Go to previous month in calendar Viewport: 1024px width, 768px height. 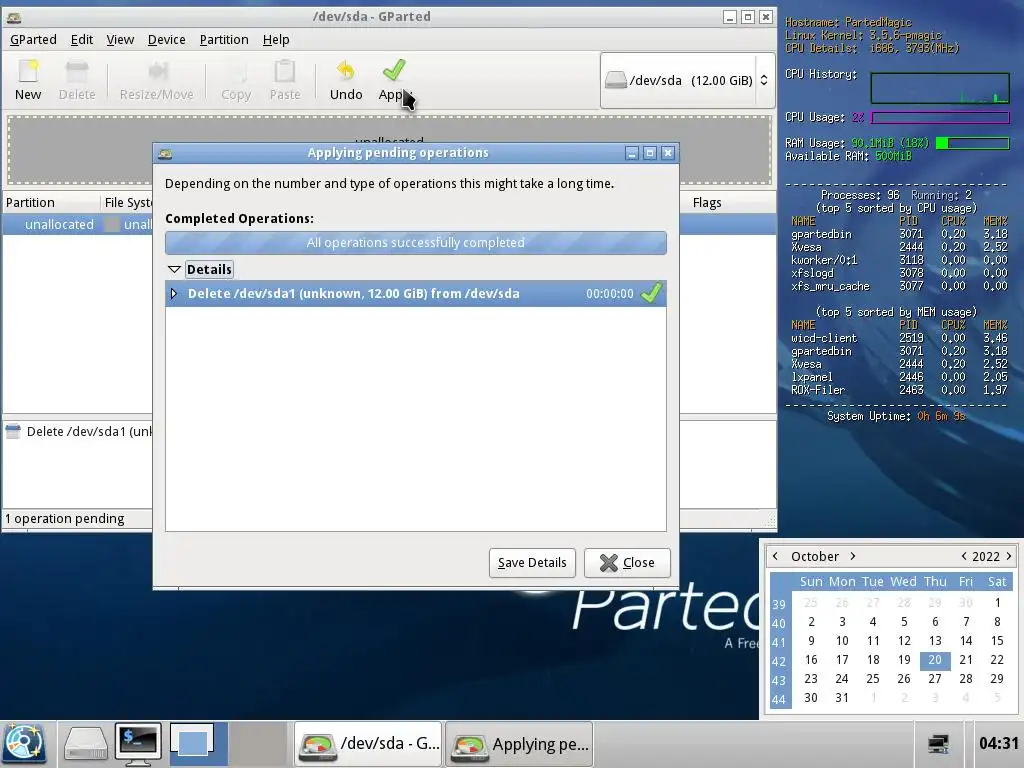click(x=775, y=556)
